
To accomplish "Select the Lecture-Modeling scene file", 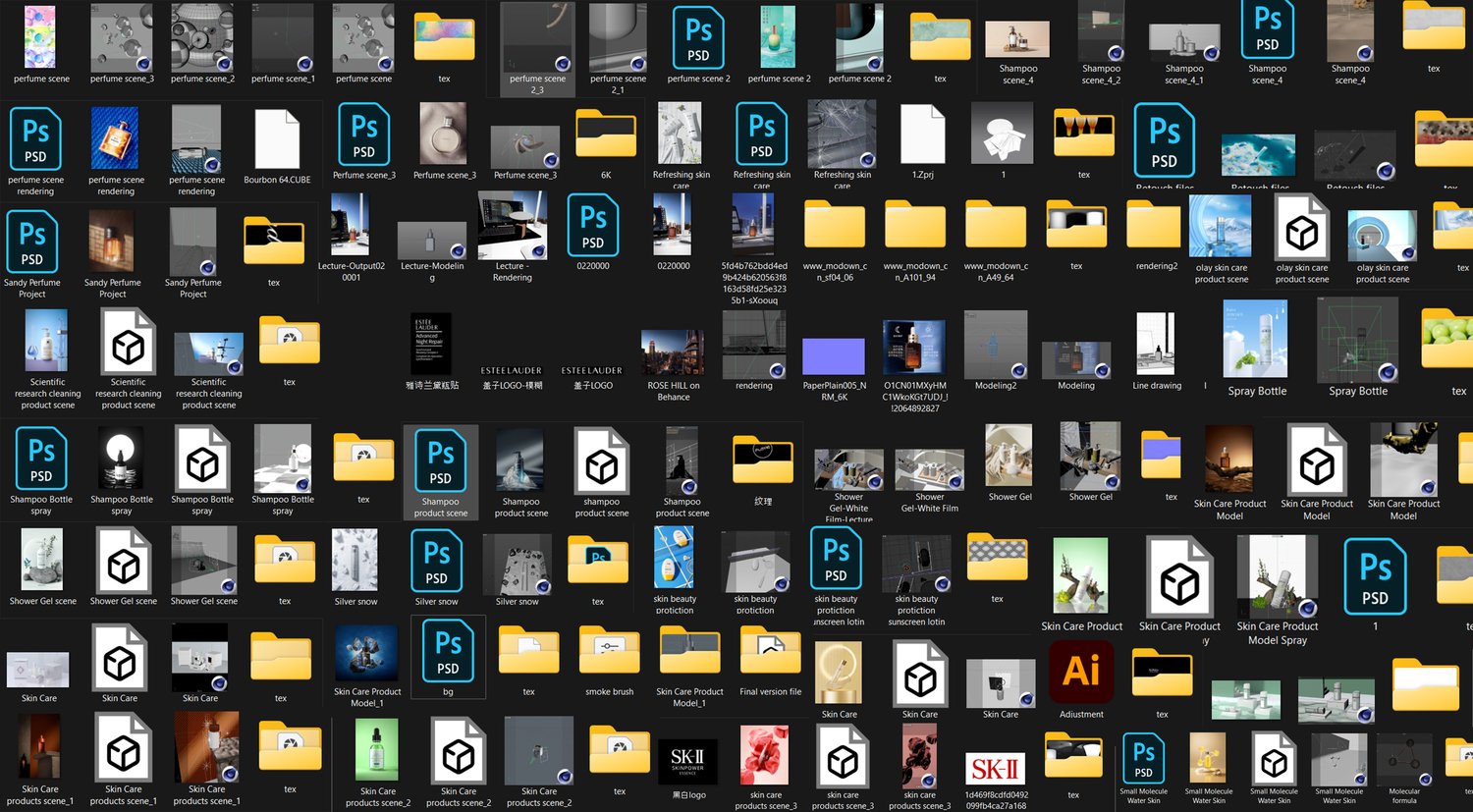I will (431, 241).
